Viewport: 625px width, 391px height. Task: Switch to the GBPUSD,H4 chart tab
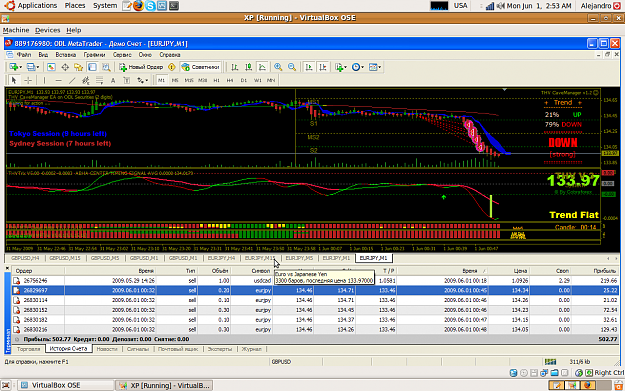pos(25,258)
